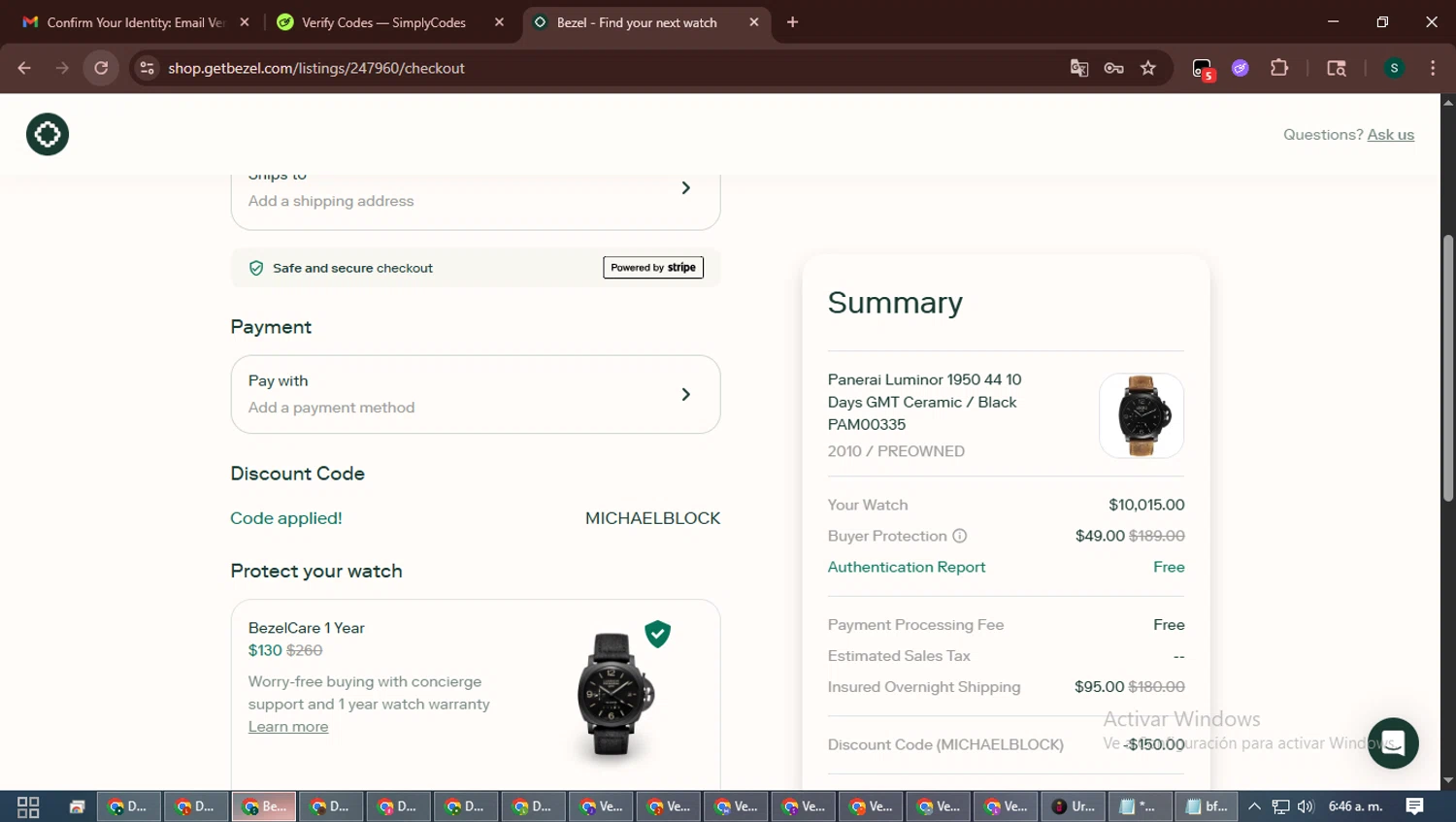
Task: Switch to the Be... Chrome taskbar window
Action: pyautogui.click(x=263, y=806)
